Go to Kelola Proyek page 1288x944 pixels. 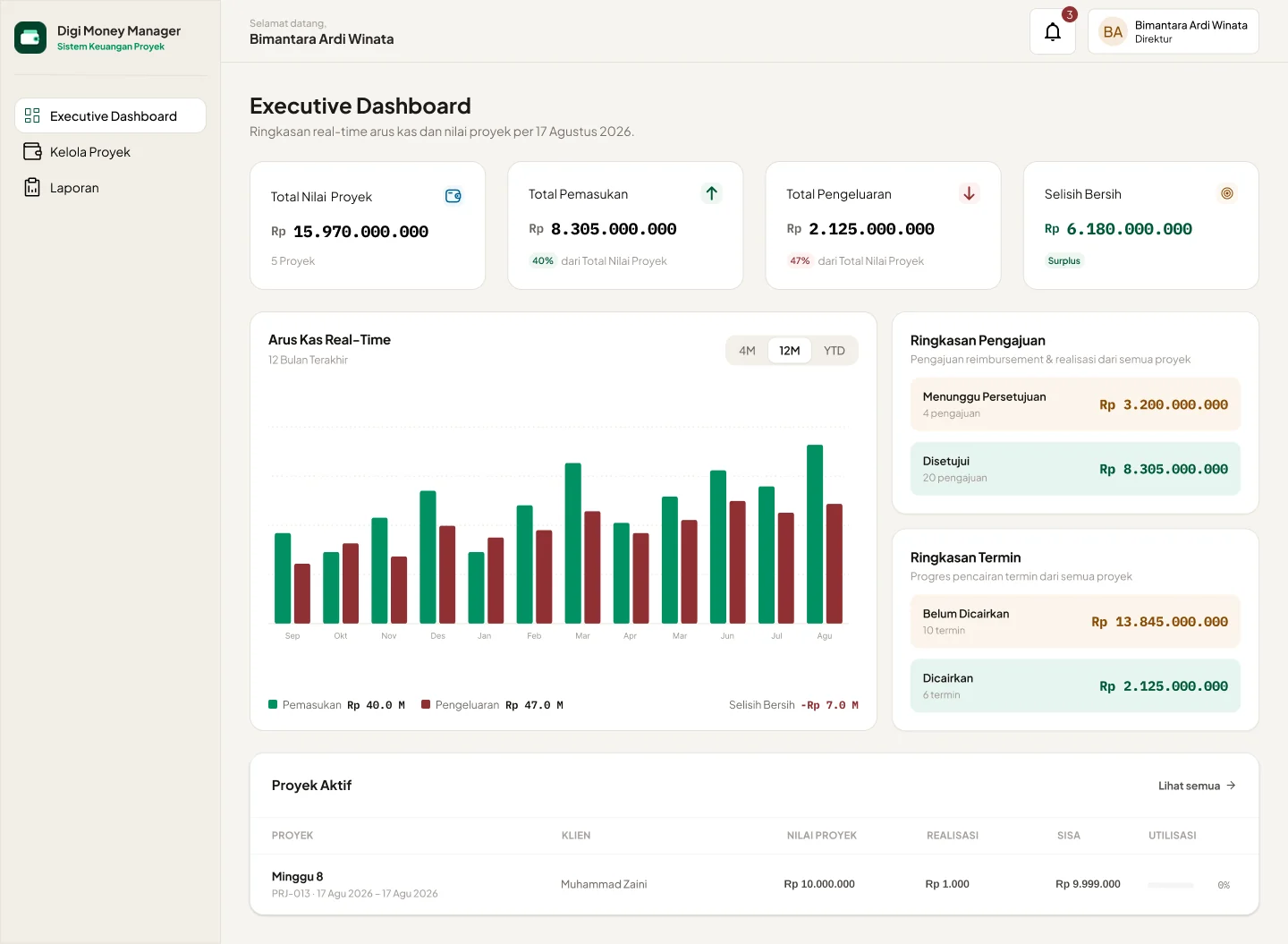110,151
